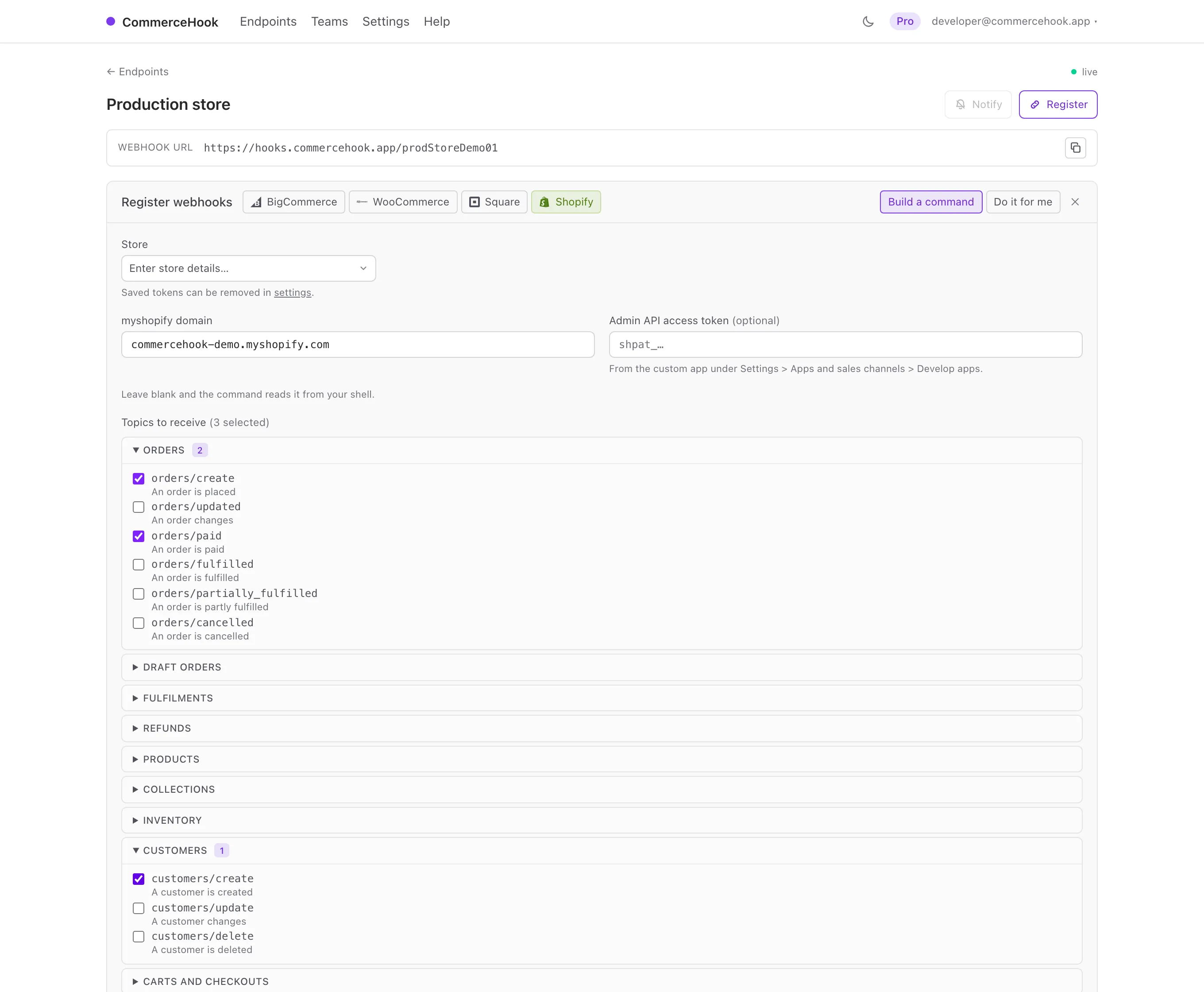The width and height of the screenshot is (1204, 992).
Task: Check the orders/cancelled topic
Action: 139,624
